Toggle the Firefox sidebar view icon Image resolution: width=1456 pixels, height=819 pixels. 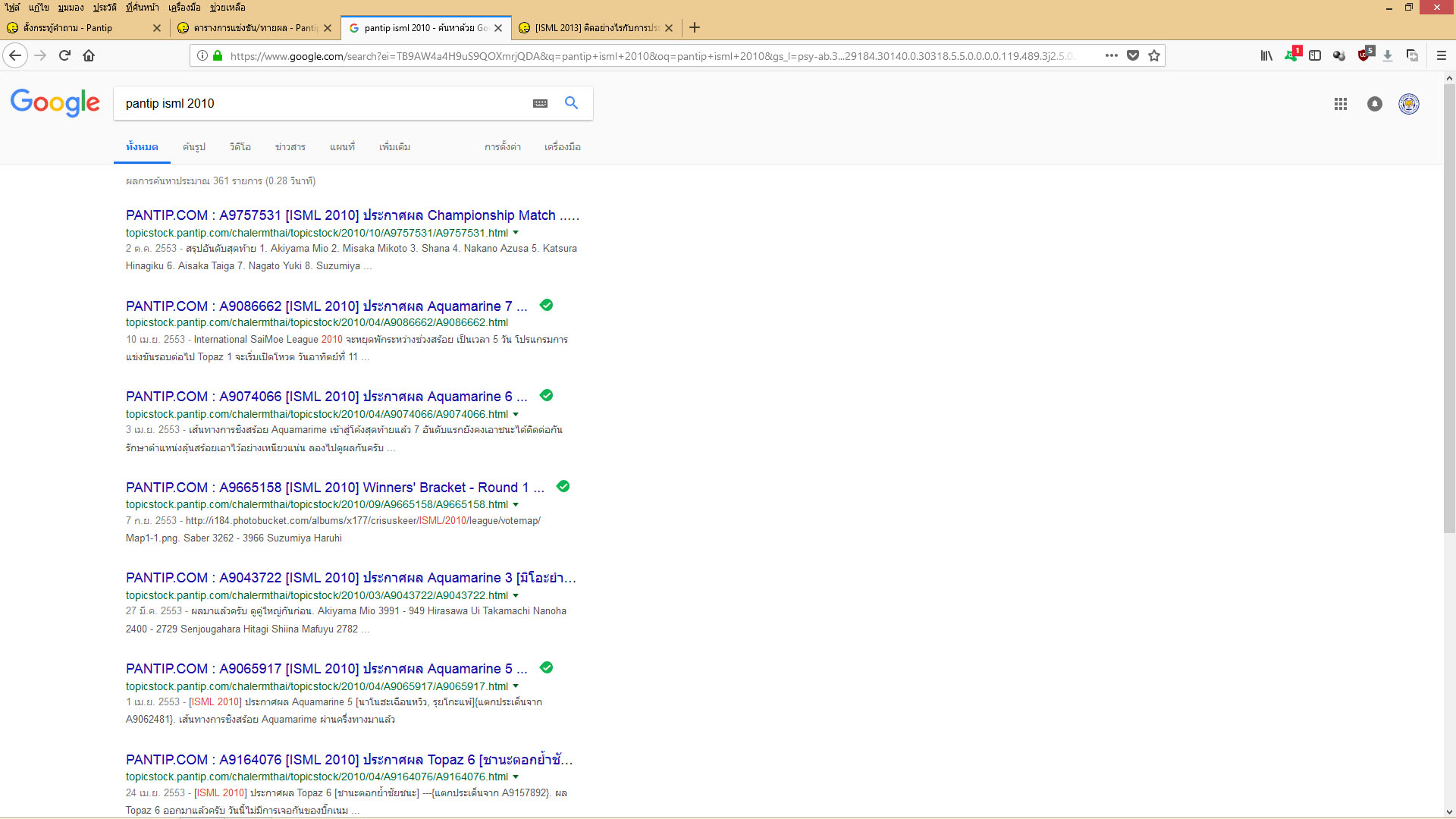coord(1315,55)
